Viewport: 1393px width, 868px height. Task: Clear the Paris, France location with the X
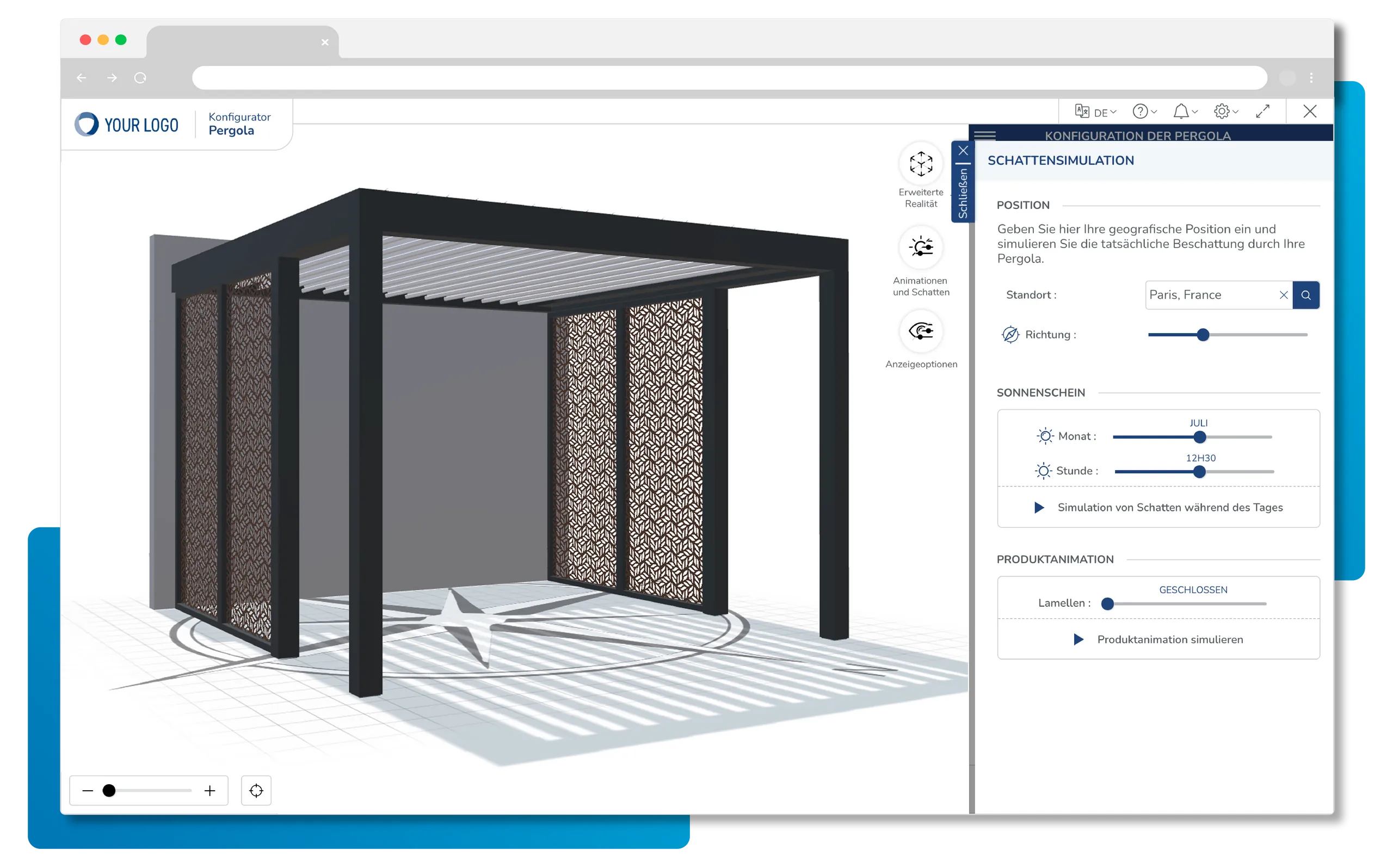pos(1284,295)
